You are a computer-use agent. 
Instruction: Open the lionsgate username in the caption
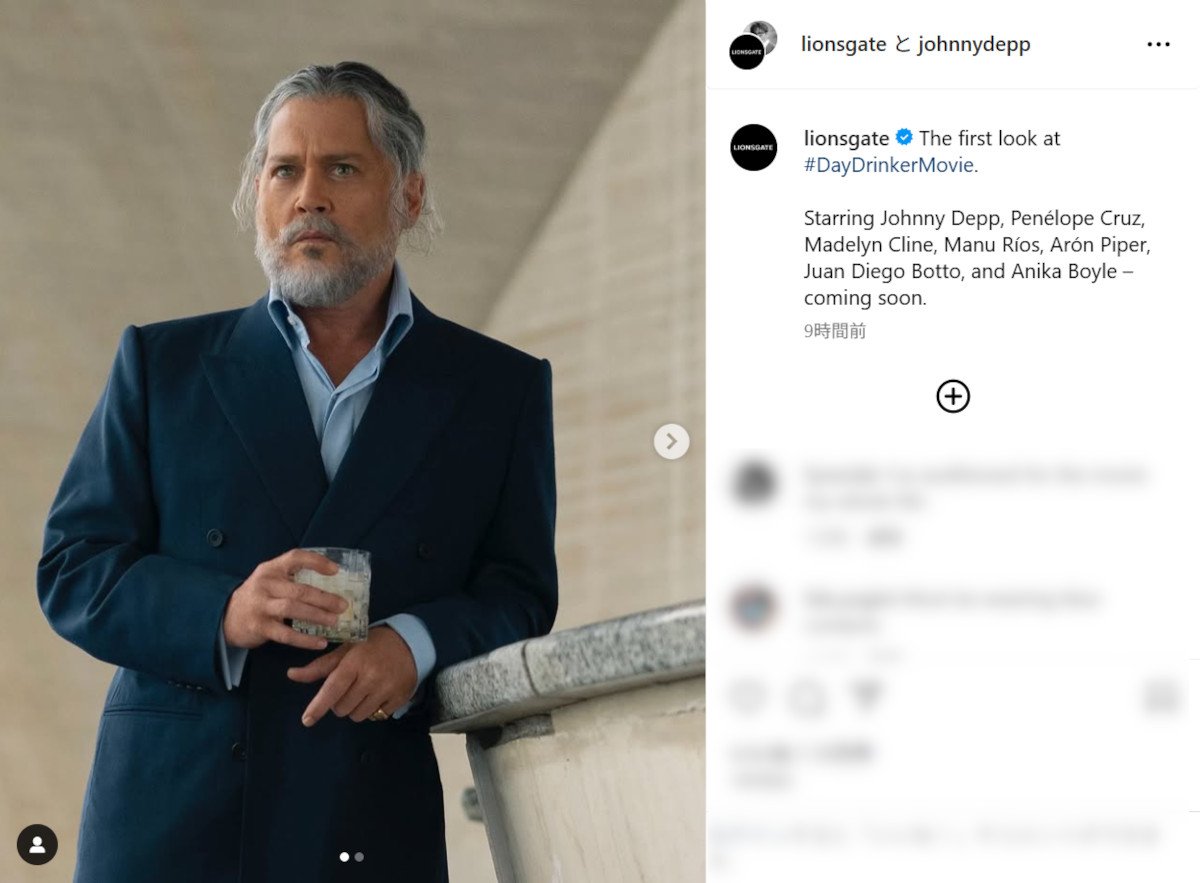coord(846,138)
